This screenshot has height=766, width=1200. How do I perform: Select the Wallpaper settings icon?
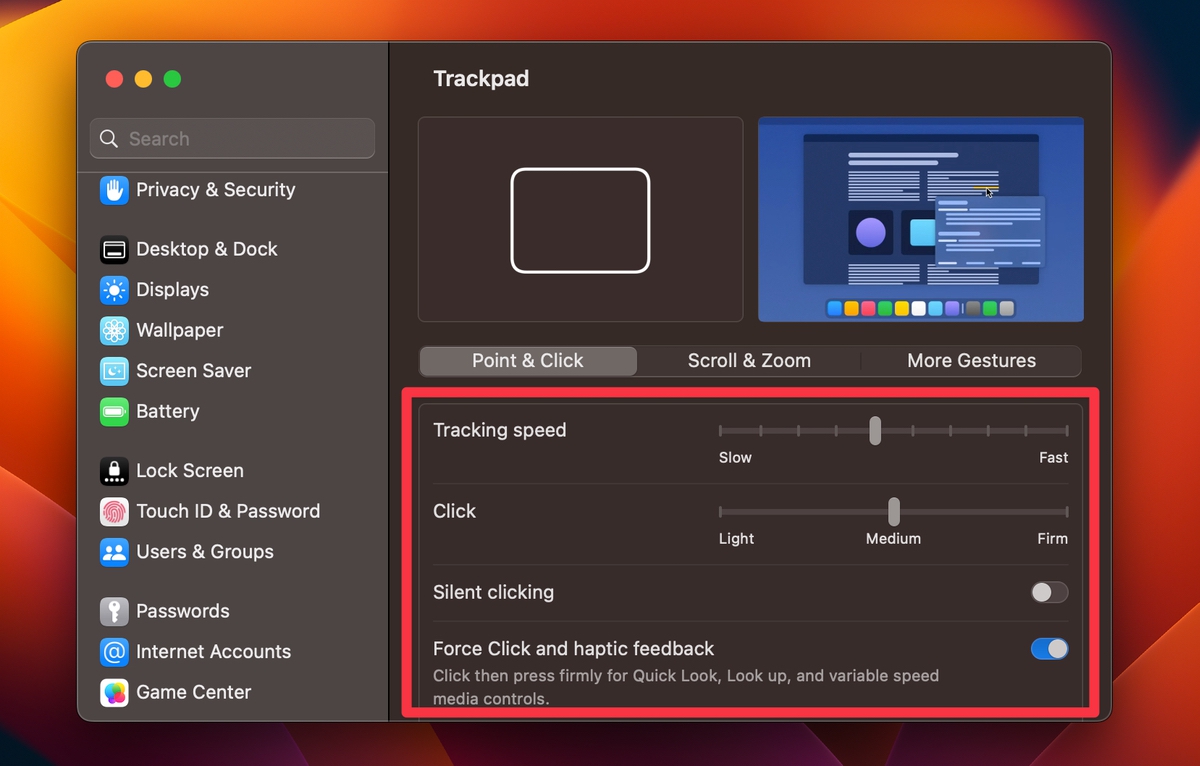(113, 330)
